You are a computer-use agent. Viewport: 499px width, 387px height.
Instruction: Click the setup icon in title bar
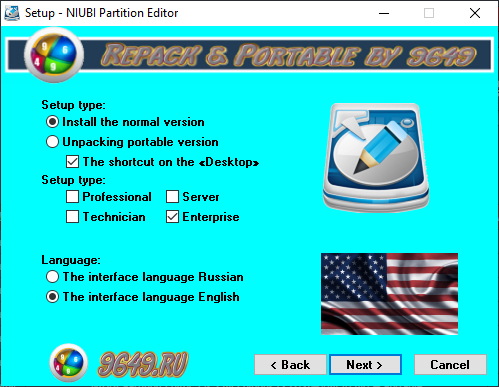pos(12,13)
